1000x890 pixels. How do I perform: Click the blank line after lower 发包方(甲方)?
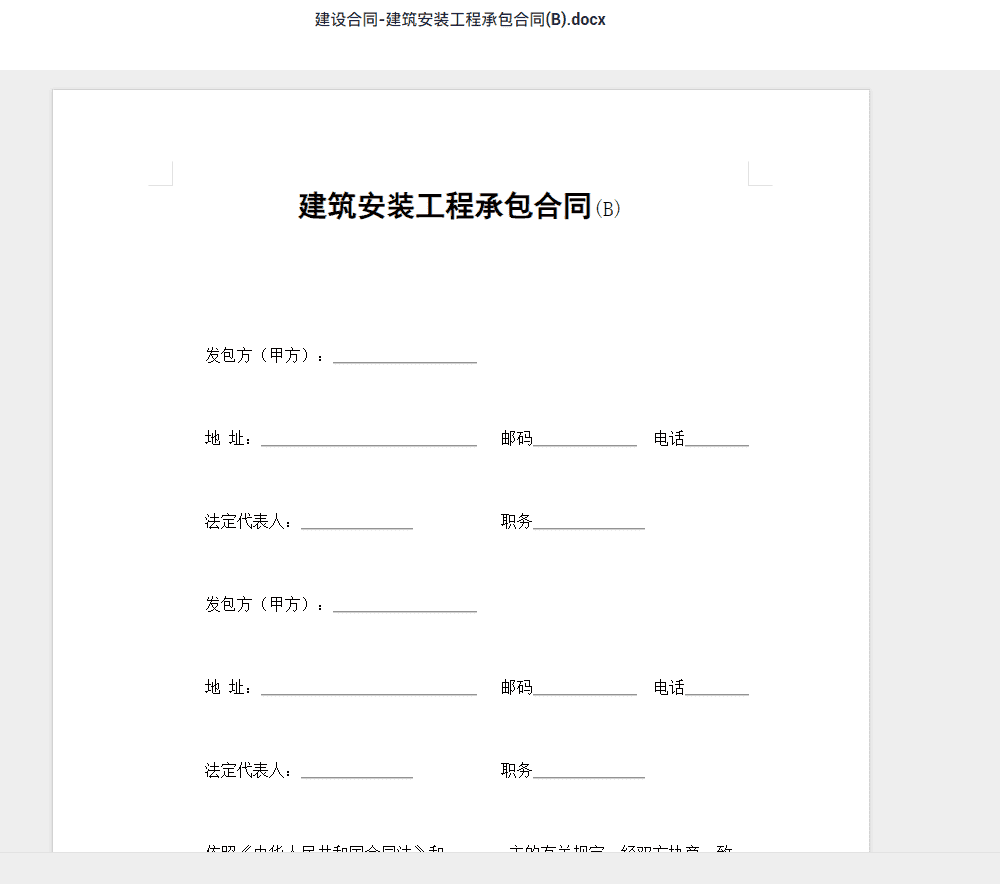tap(405, 610)
